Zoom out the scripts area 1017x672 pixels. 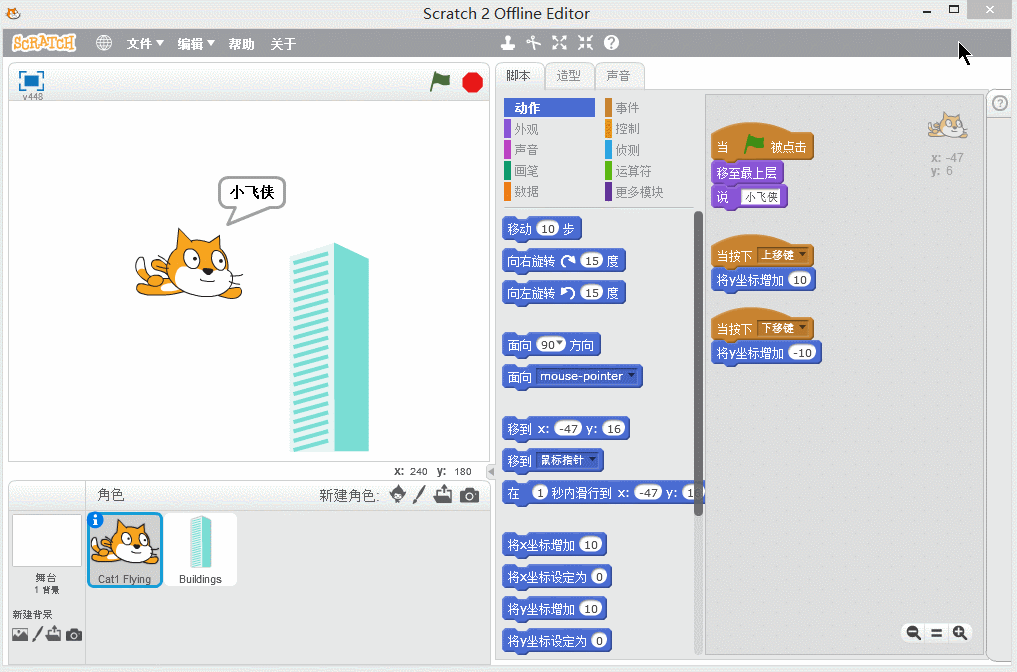click(x=913, y=633)
